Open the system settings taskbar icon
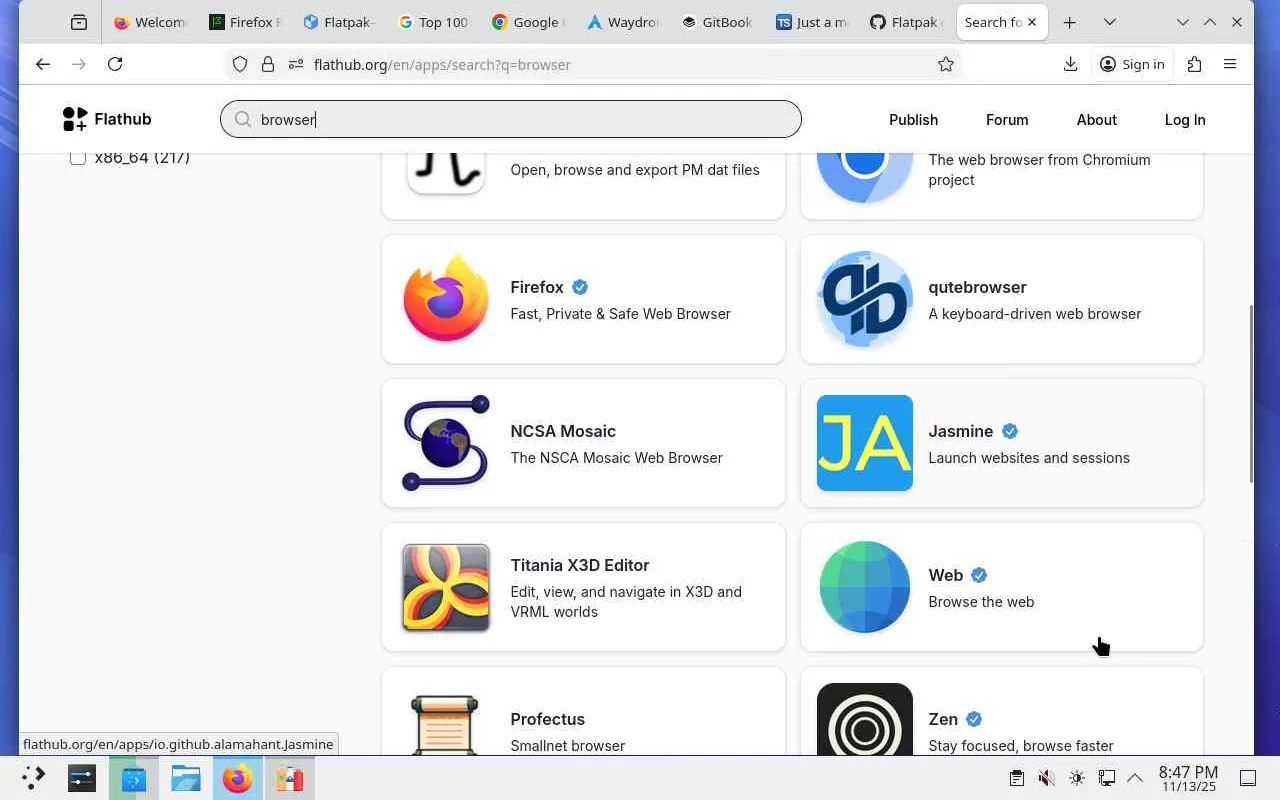 82,778
